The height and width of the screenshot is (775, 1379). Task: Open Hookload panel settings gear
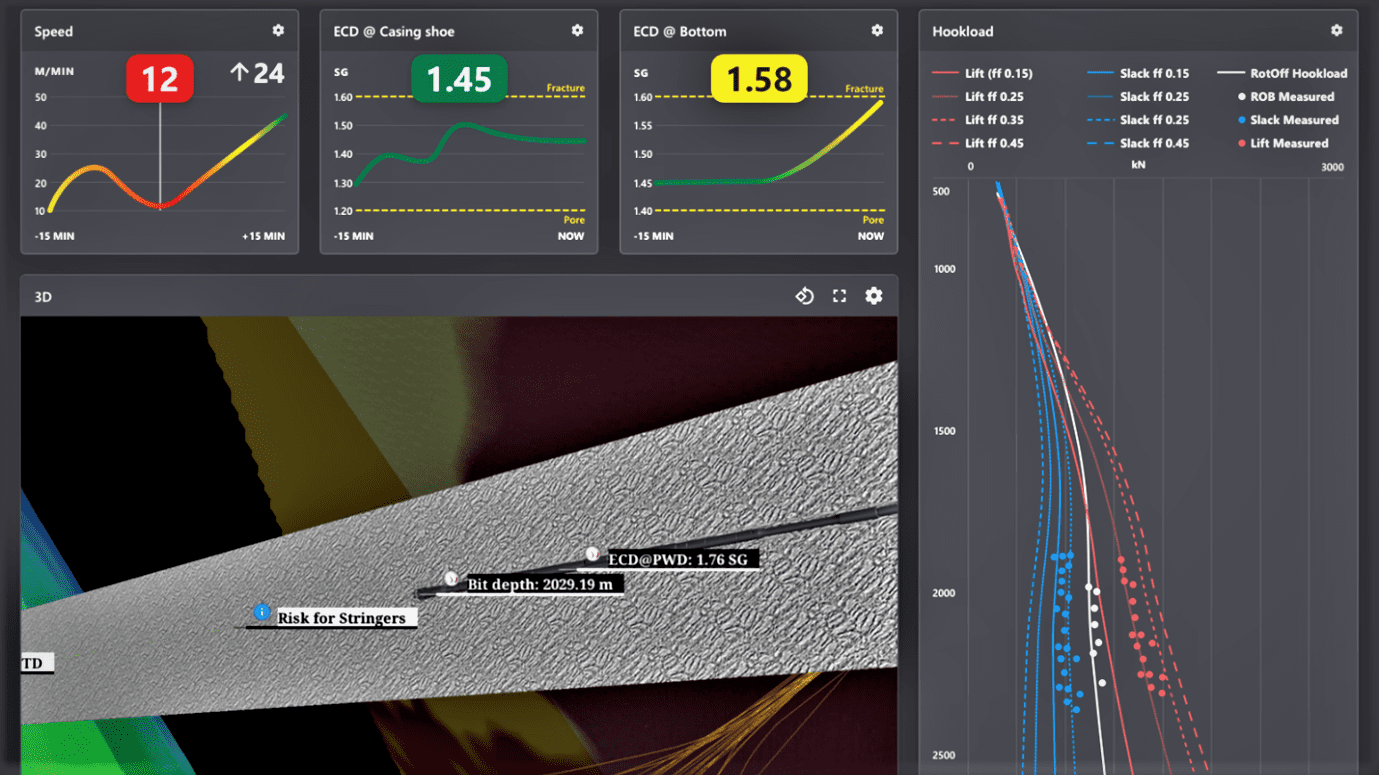1336,31
